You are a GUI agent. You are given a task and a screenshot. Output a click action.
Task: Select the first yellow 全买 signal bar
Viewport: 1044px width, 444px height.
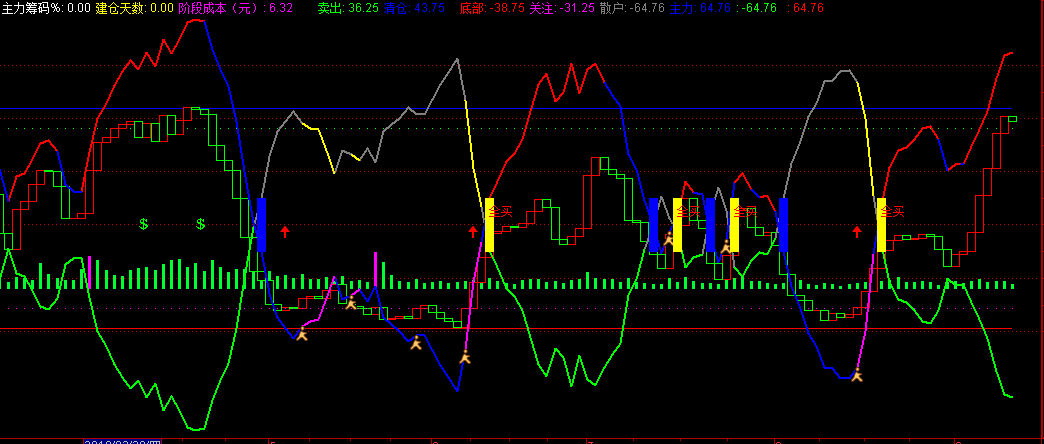489,225
